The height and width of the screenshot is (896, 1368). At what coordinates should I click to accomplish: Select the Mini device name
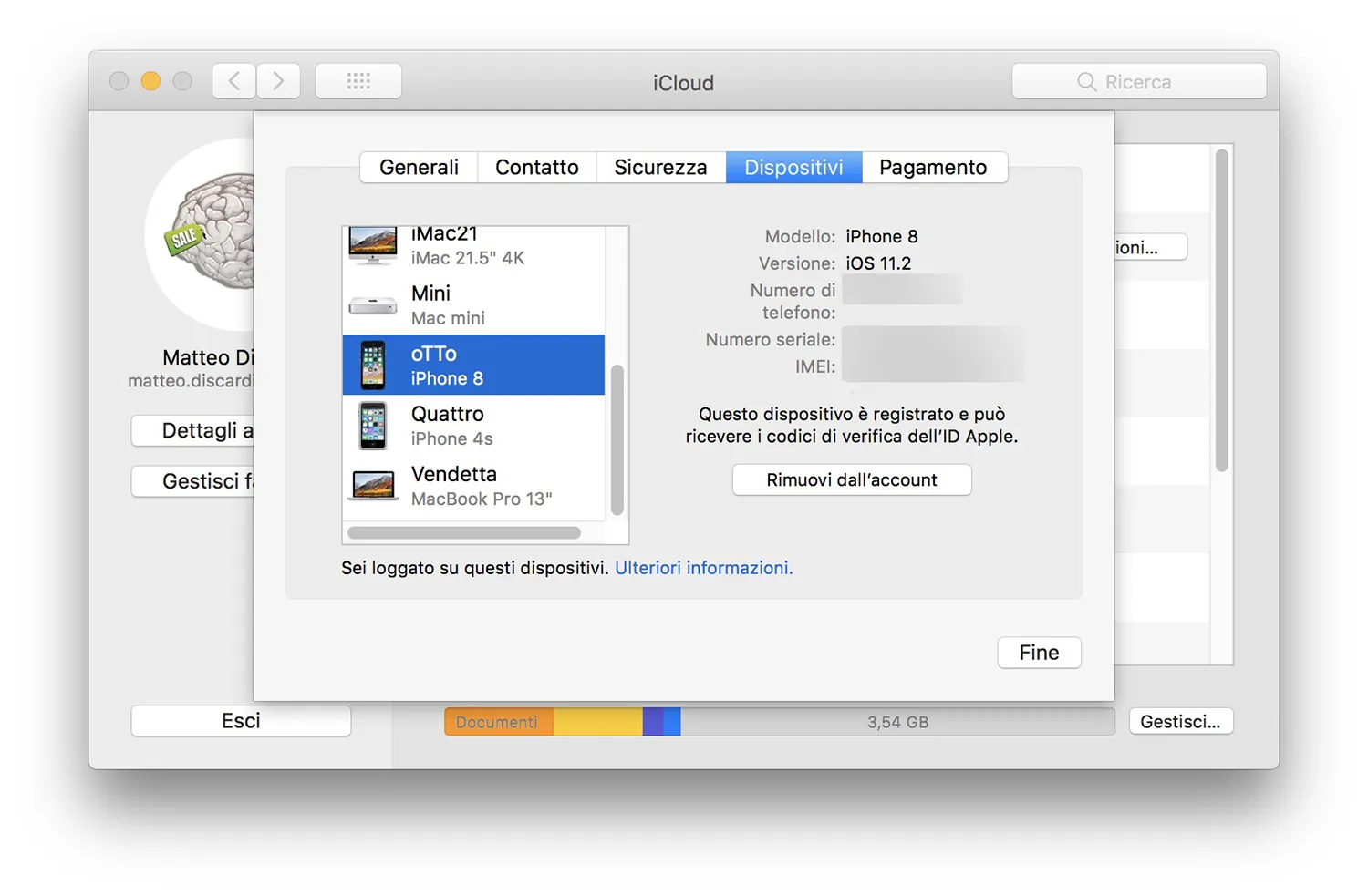(430, 294)
